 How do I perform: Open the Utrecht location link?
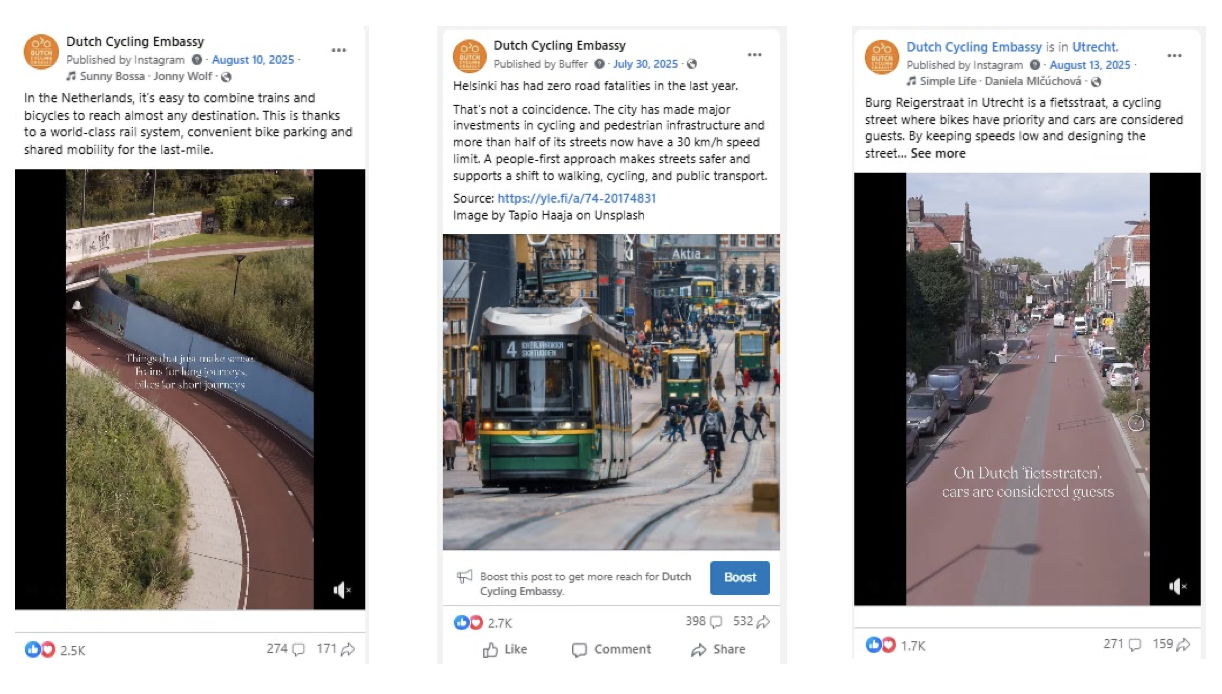point(1095,47)
